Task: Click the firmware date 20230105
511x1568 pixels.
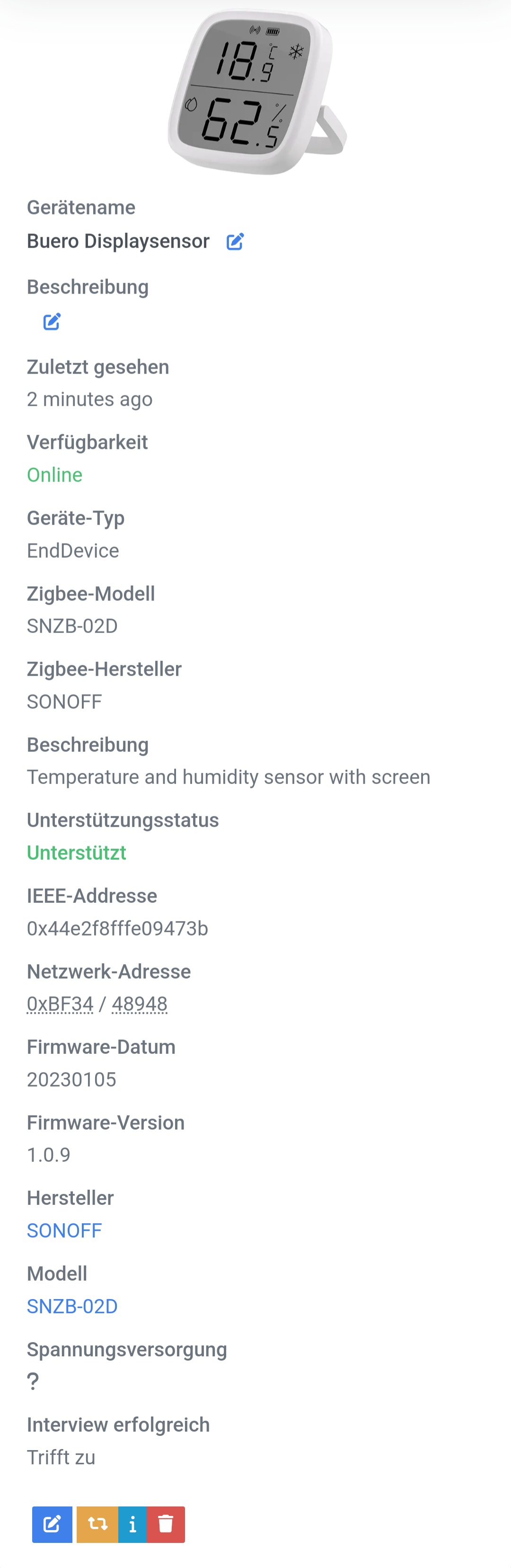Action: [x=71, y=1079]
